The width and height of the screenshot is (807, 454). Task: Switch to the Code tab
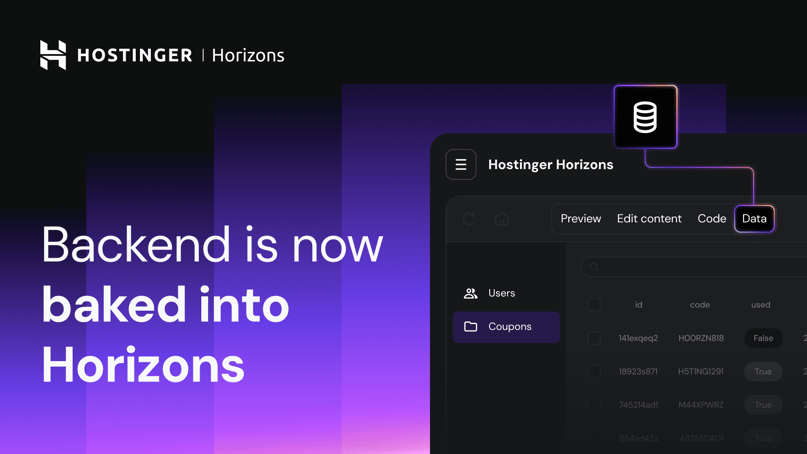(711, 219)
